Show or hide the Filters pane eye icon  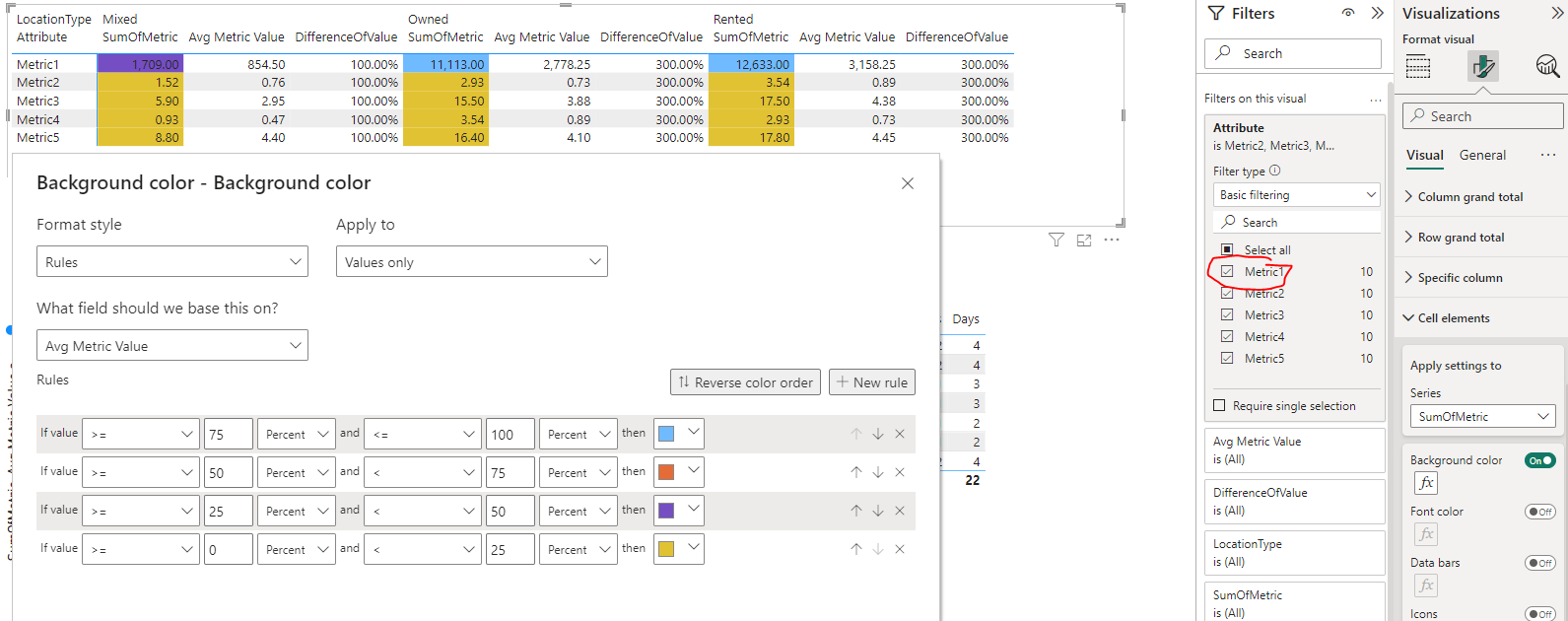(1348, 13)
